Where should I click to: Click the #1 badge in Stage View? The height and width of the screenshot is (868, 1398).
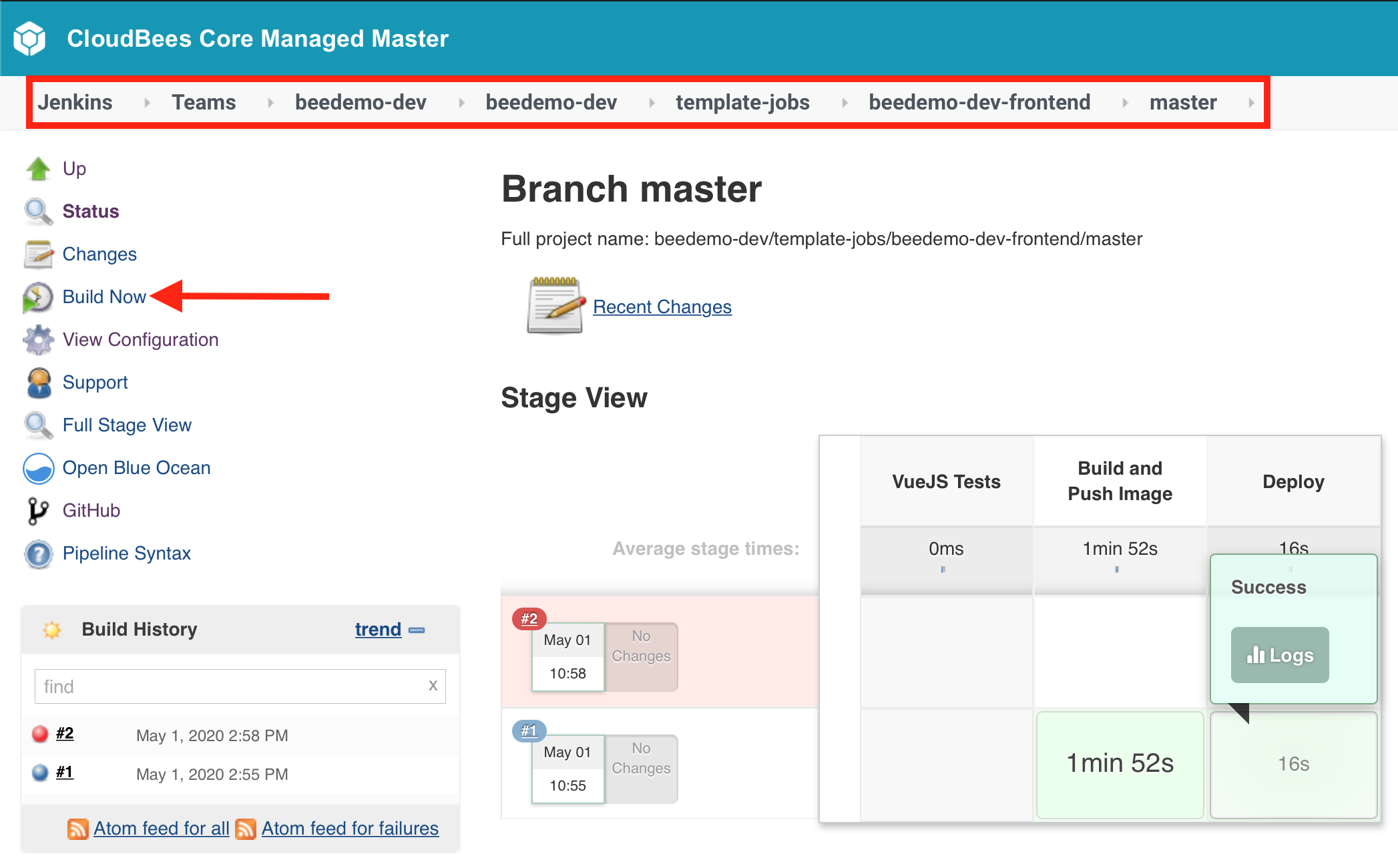pyautogui.click(x=529, y=731)
